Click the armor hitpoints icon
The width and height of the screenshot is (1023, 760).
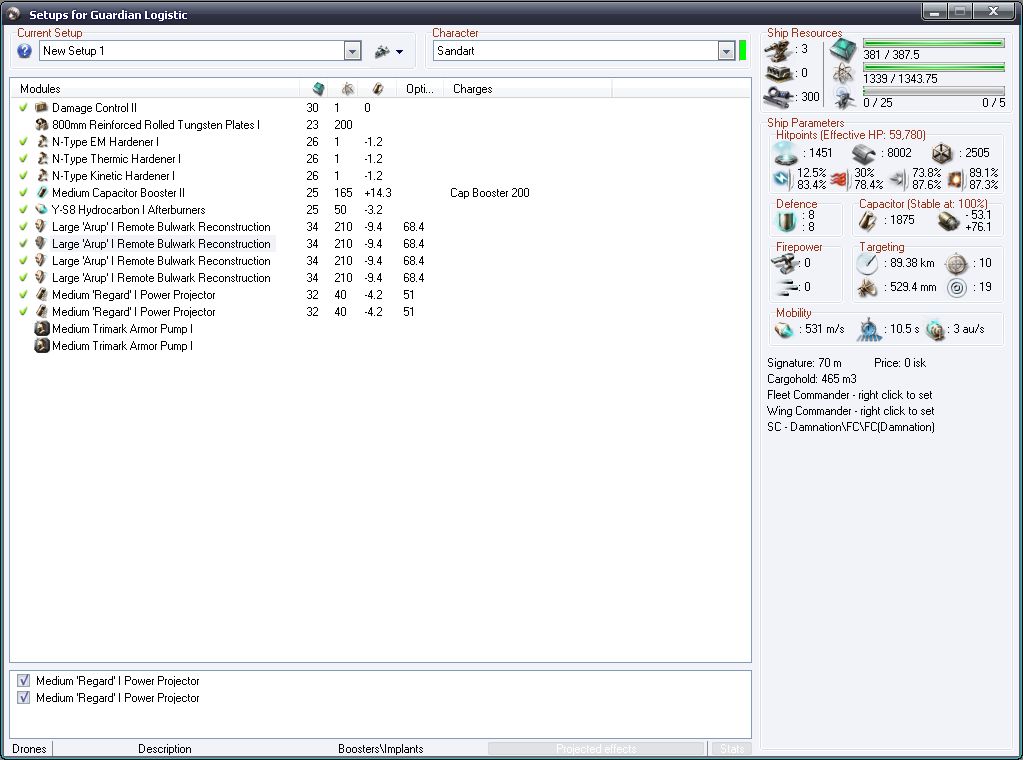(x=864, y=153)
